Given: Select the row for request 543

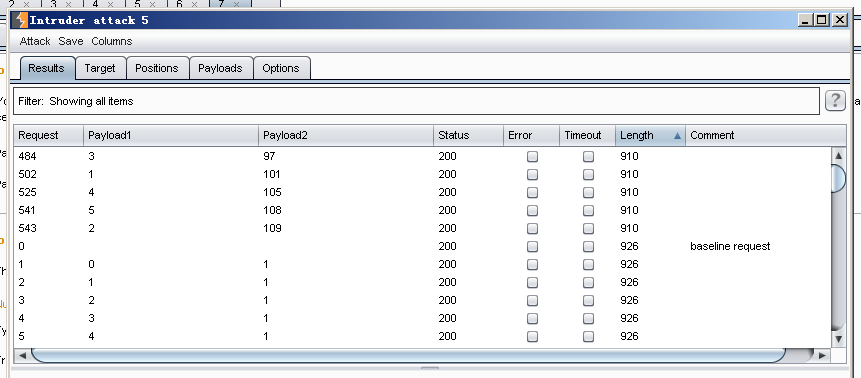Looking at the screenshot, I should coord(423,229).
